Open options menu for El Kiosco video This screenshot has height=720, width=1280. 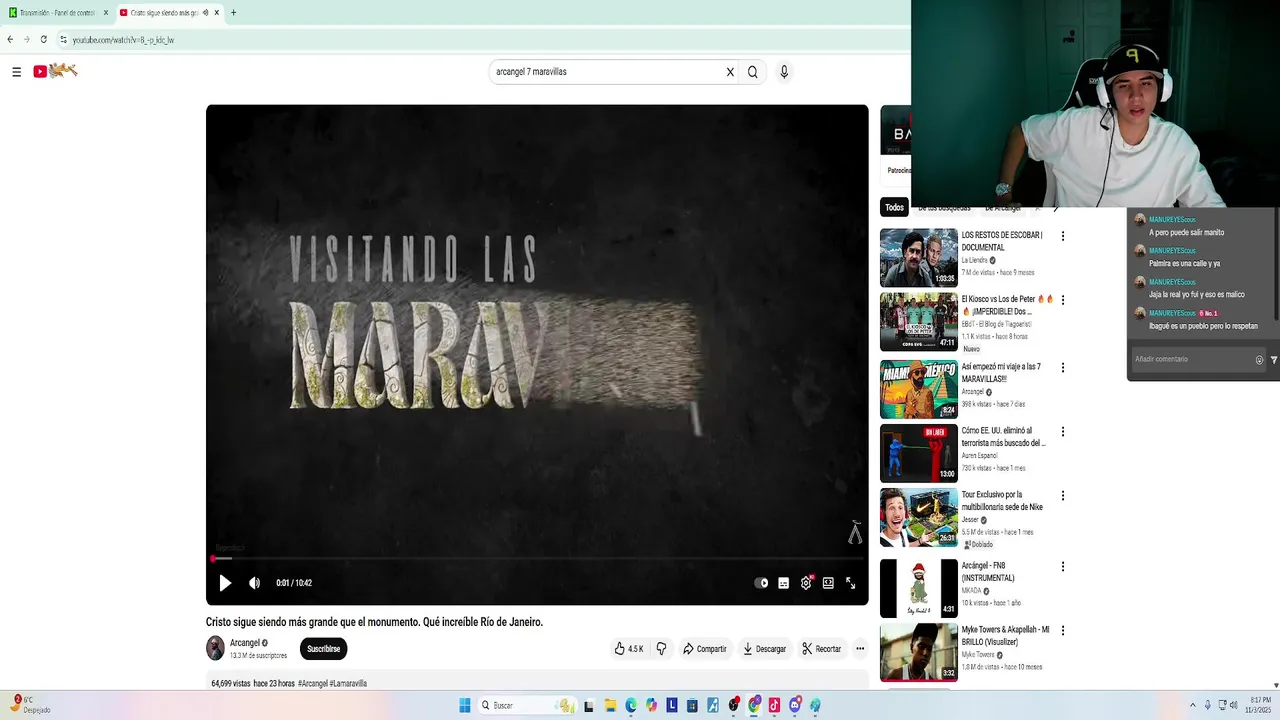click(1063, 300)
